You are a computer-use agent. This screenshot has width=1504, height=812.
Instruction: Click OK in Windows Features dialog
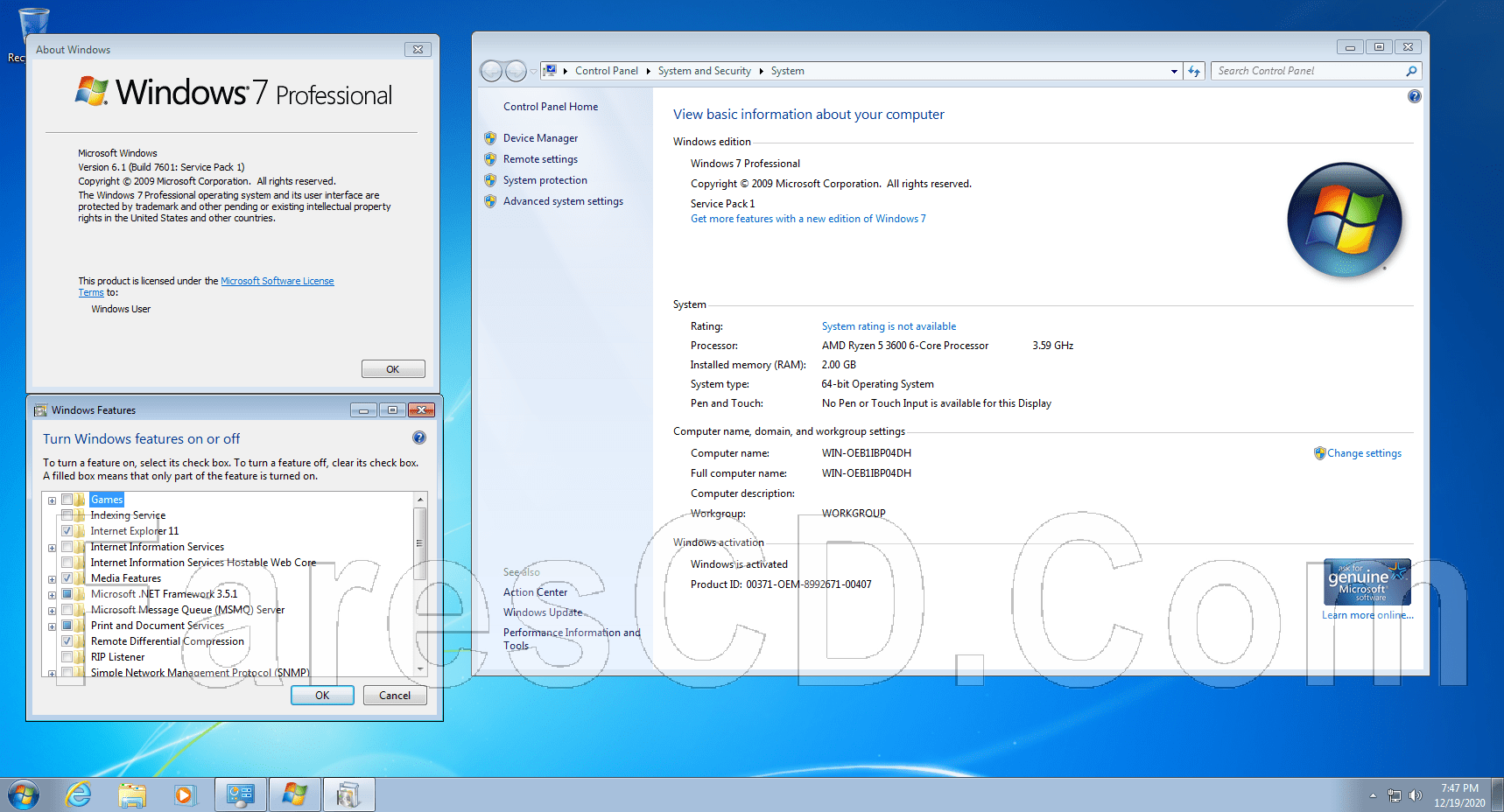pyautogui.click(x=322, y=696)
